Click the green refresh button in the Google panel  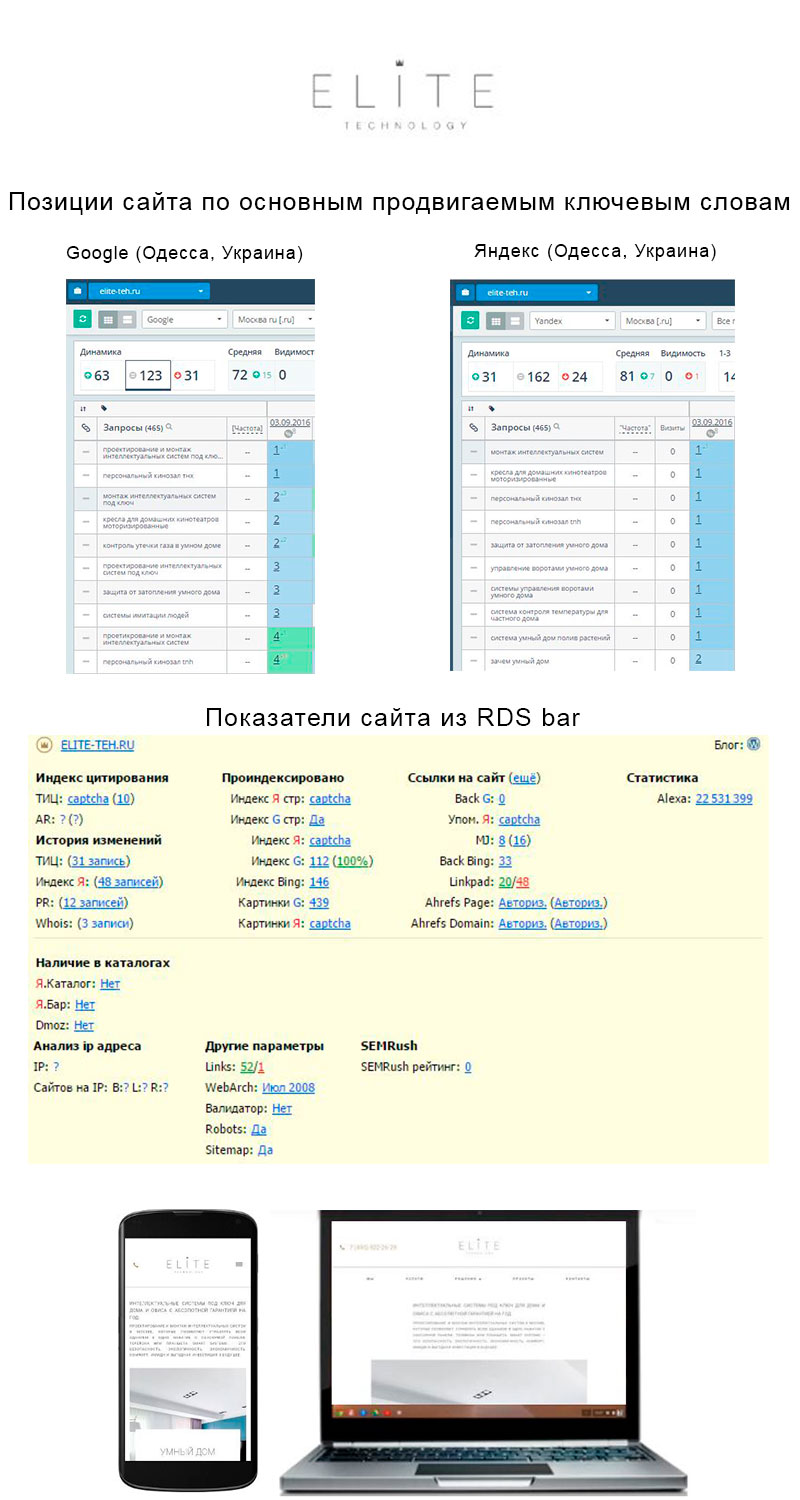click(x=82, y=319)
